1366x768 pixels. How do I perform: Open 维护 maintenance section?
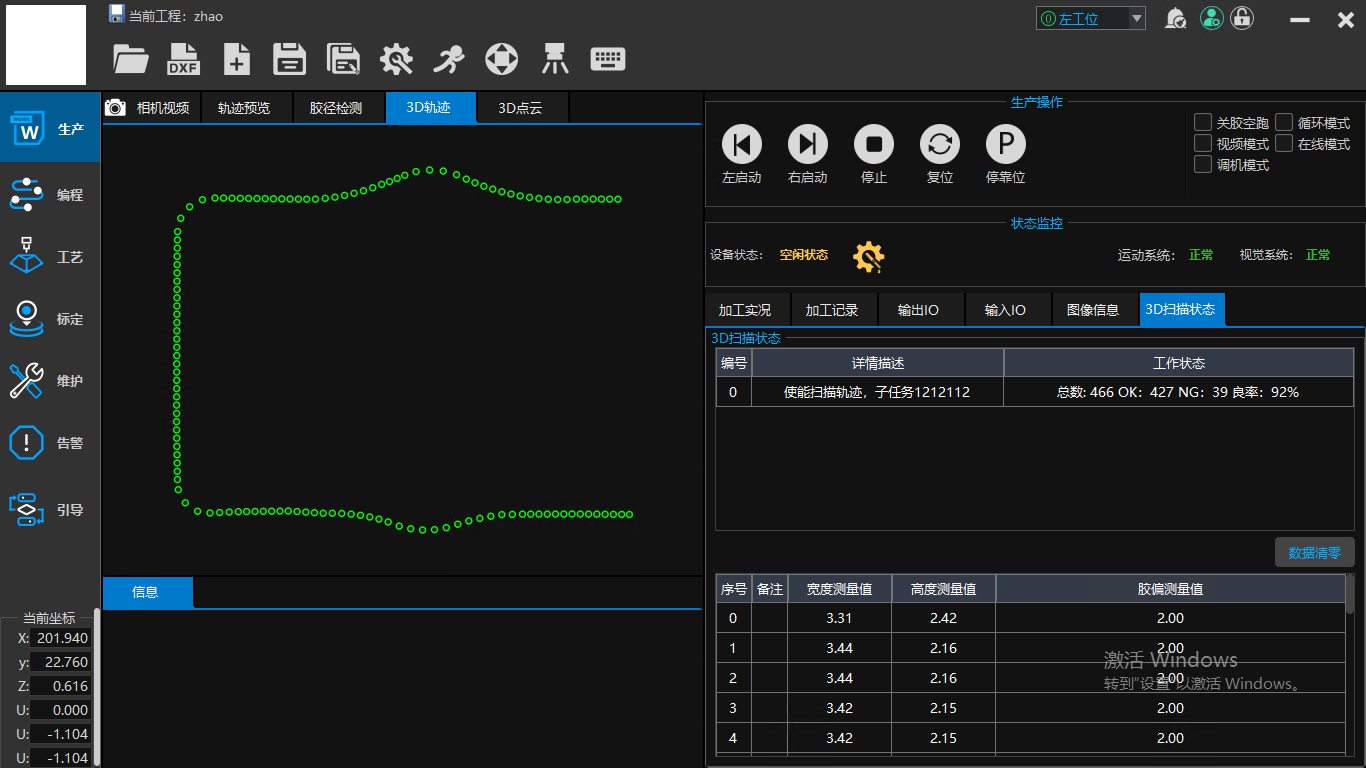50,381
